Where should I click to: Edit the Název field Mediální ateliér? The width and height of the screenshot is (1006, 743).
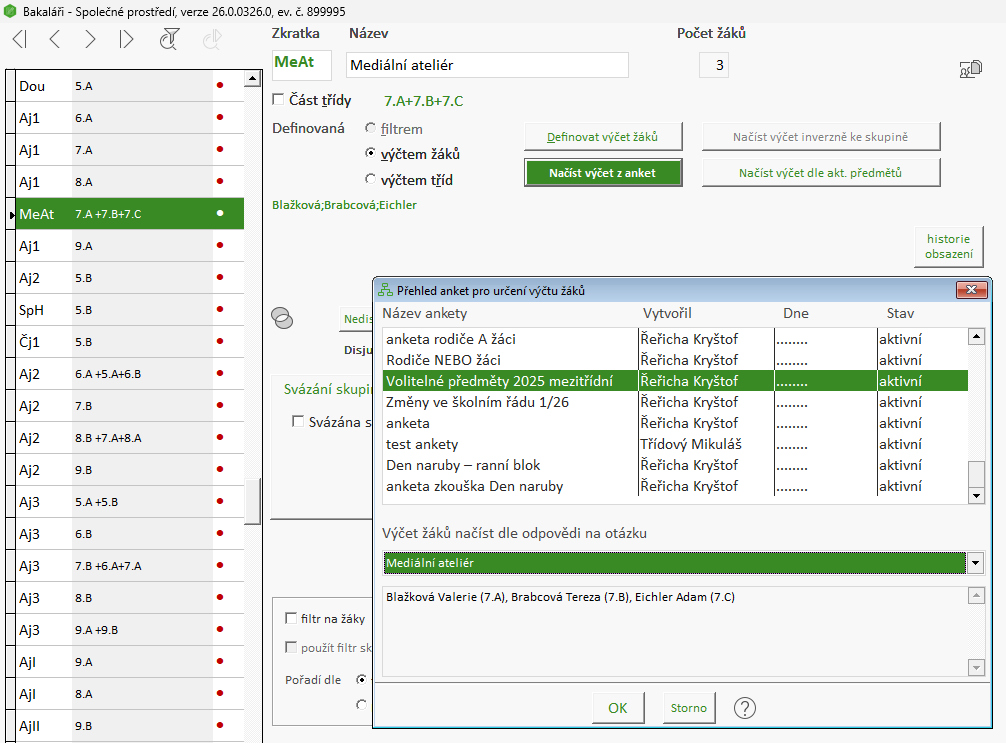(487, 65)
